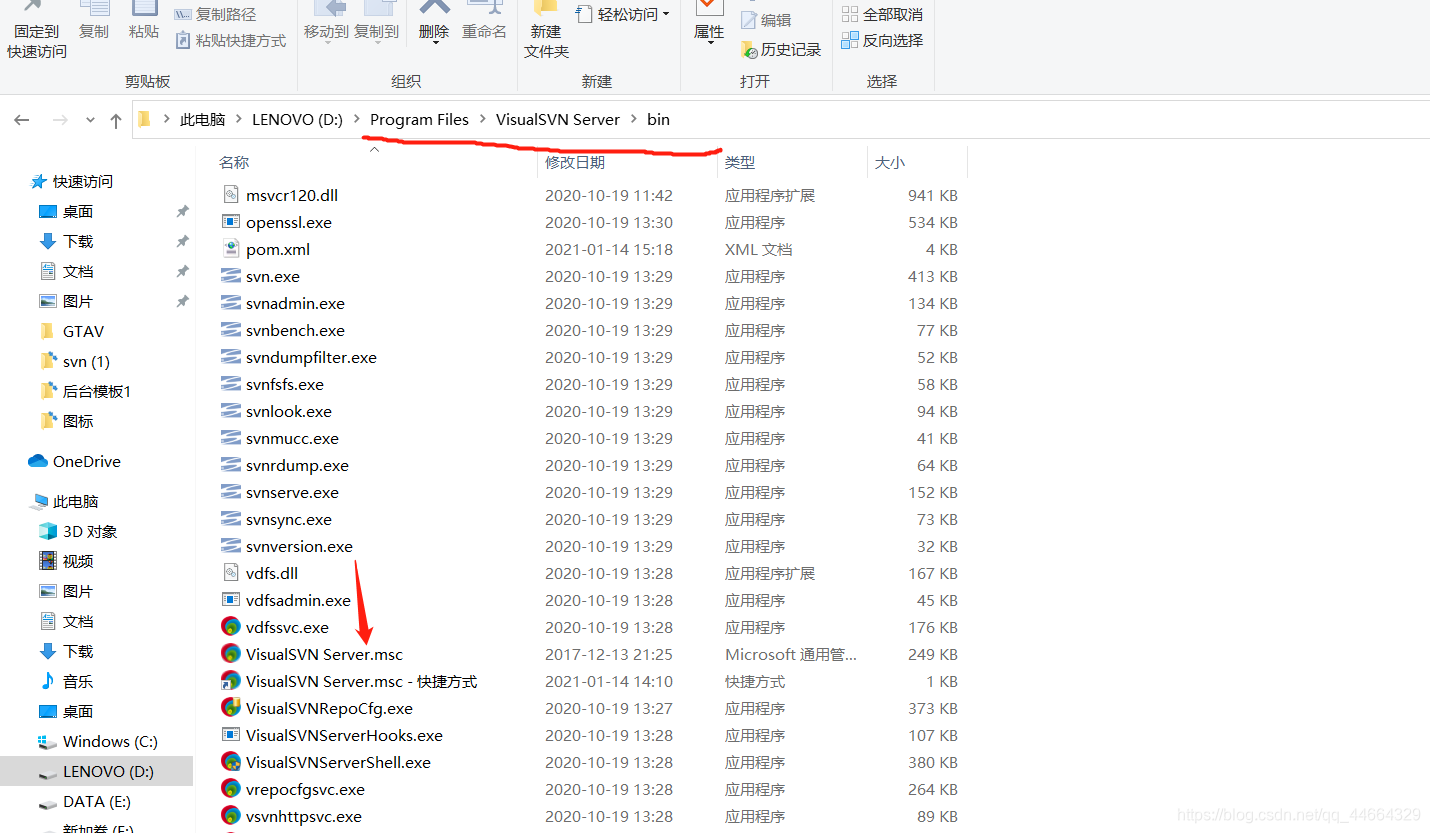This screenshot has height=833, width=1430.
Task: Select the svnrdump.exe file name
Action: (x=297, y=465)
